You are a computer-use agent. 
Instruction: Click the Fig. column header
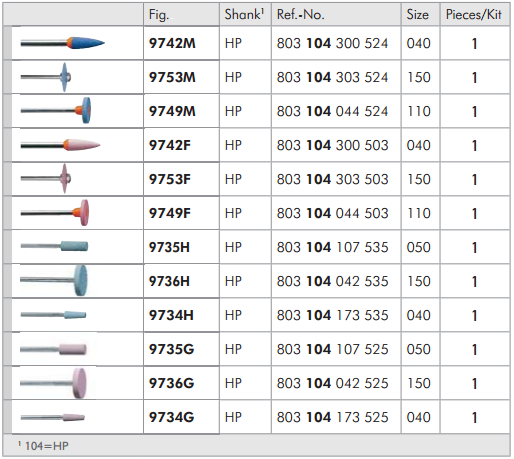(159, 15)
